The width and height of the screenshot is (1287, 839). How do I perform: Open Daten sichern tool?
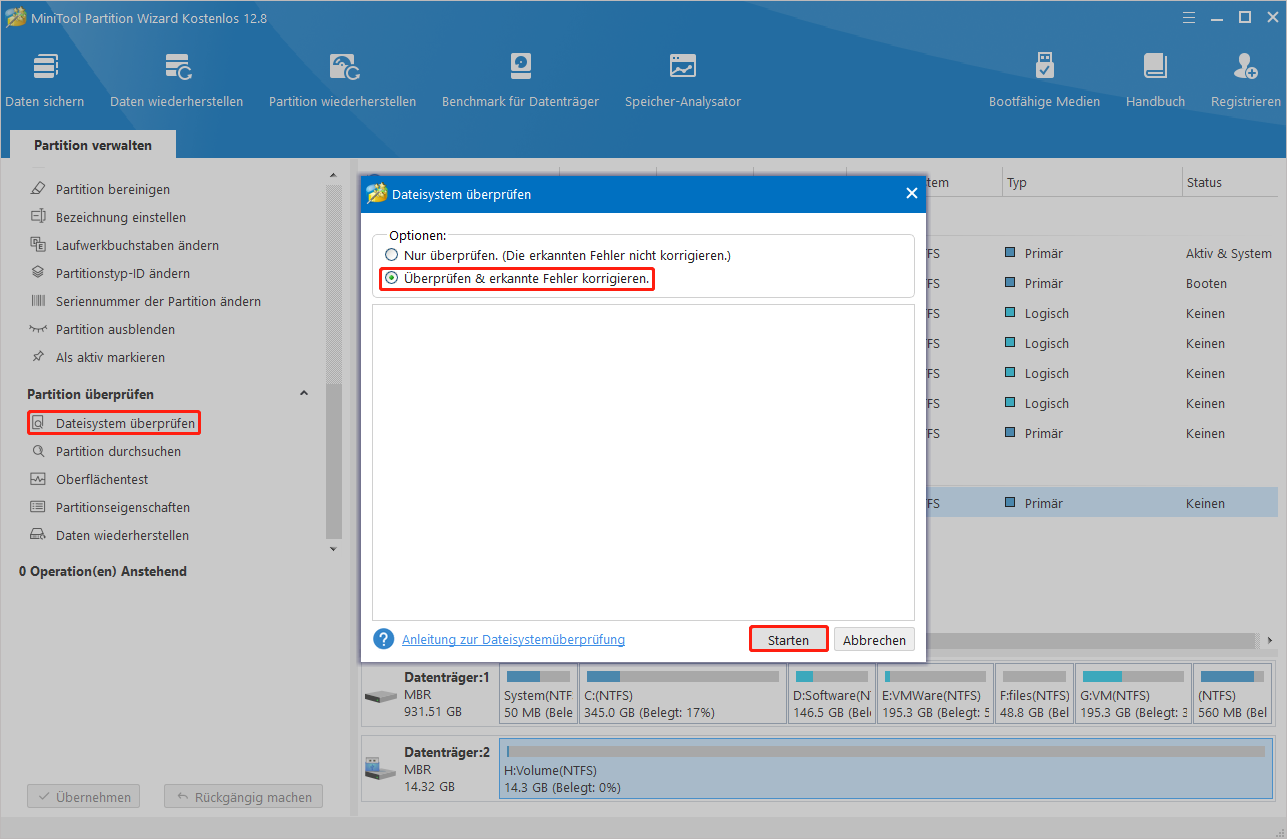(45, 80)
